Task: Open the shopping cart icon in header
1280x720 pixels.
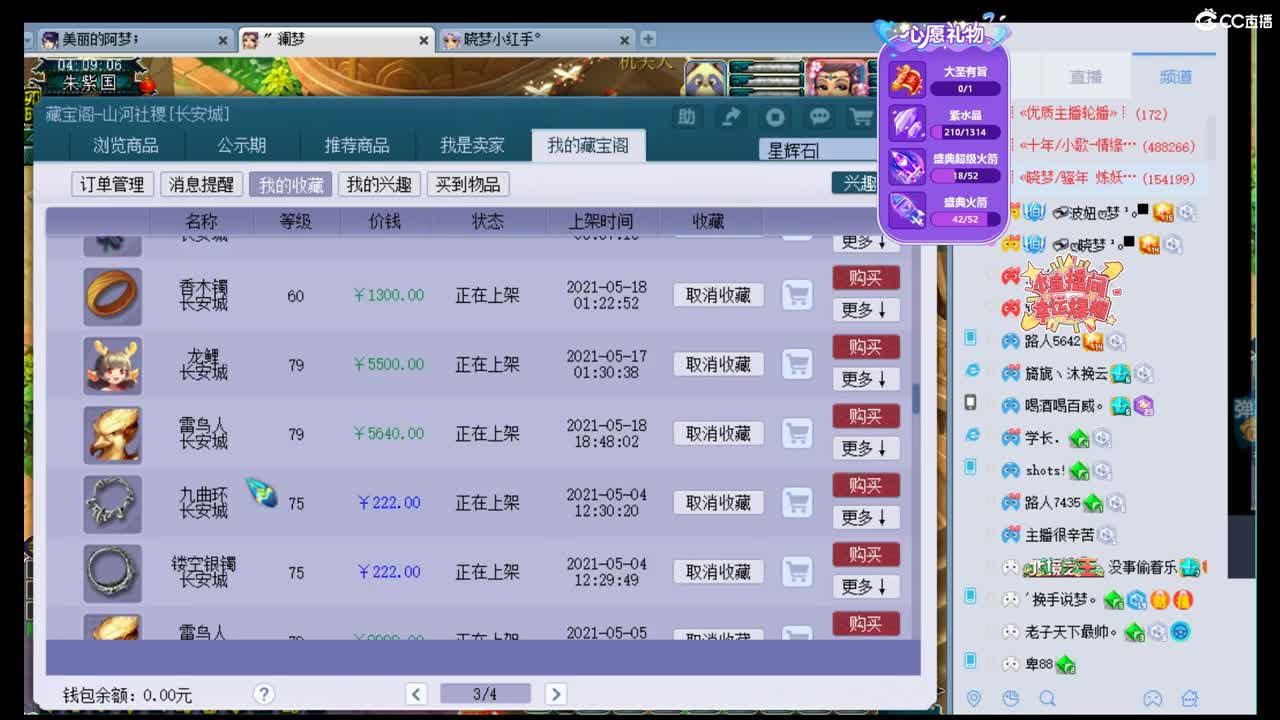Action: click(861, 117)
